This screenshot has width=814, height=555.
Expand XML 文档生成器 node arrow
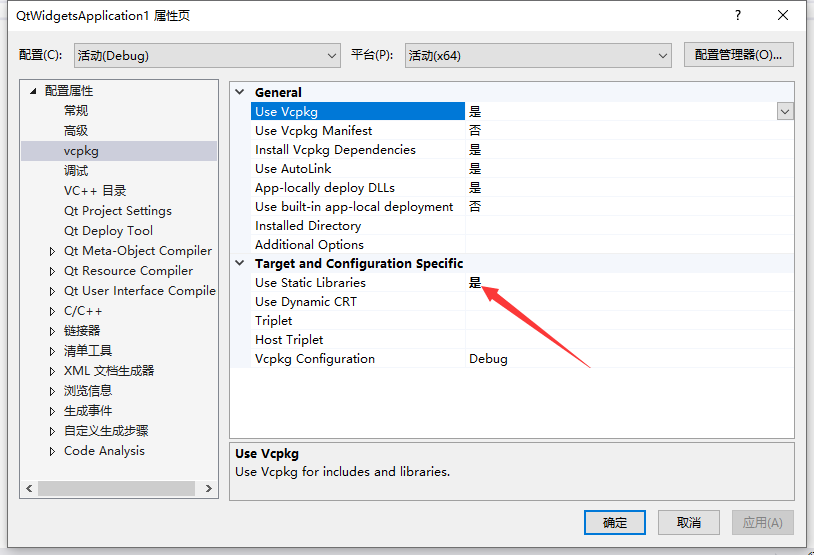[52, 371]
